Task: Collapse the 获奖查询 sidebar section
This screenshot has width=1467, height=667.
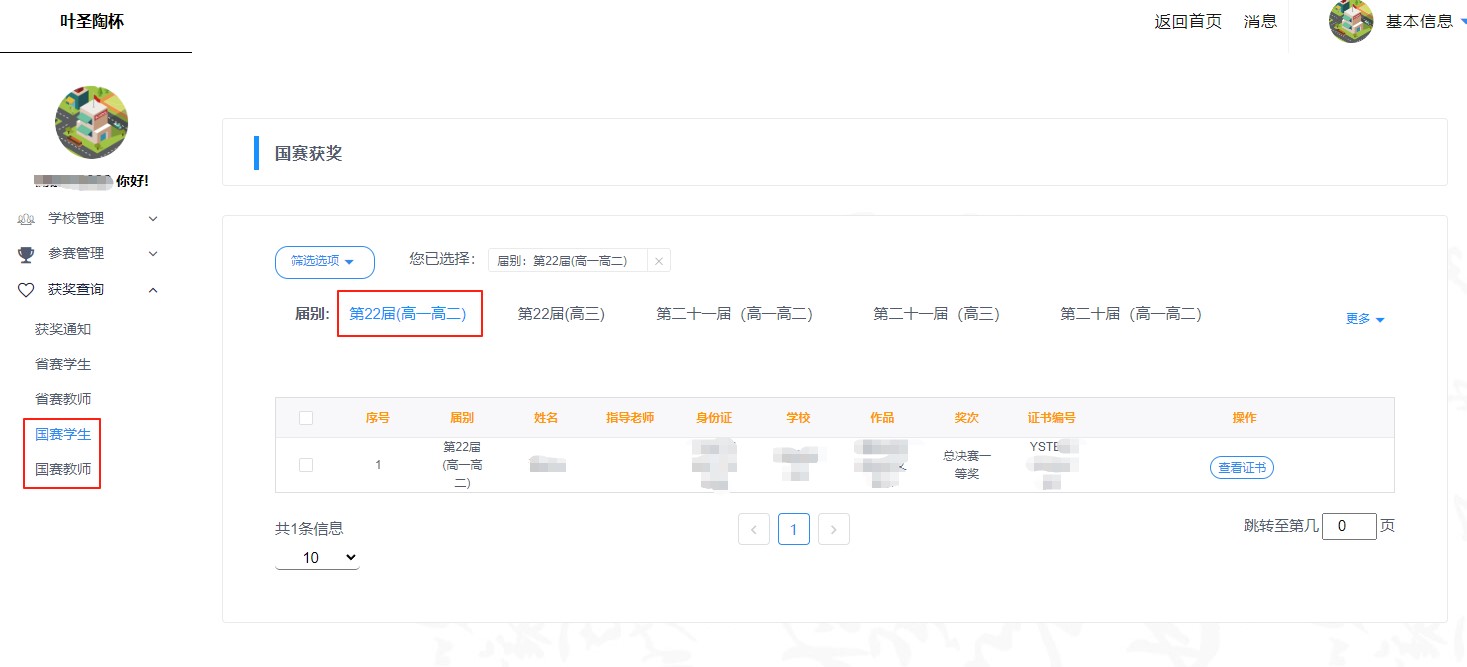Action: 153,290
